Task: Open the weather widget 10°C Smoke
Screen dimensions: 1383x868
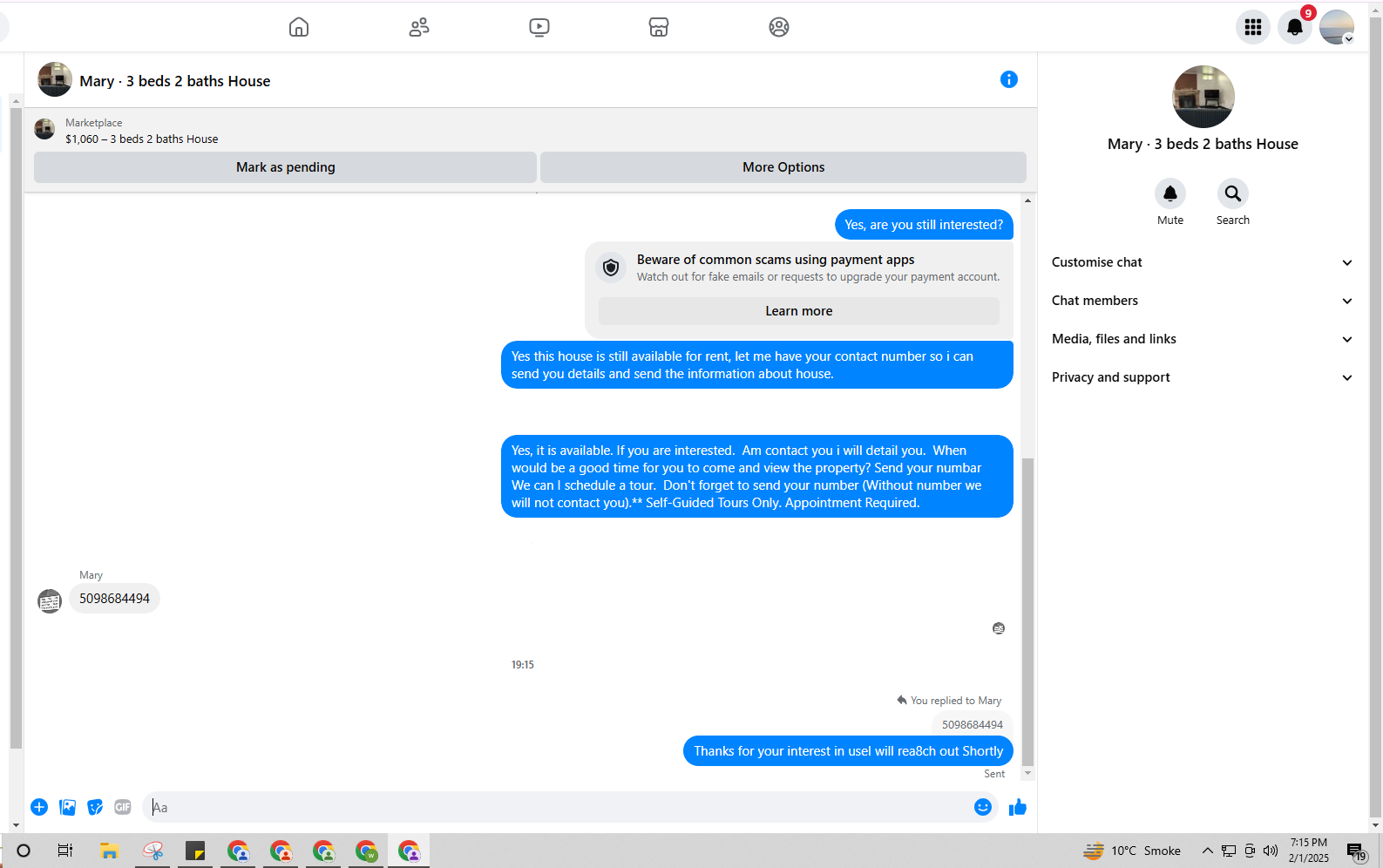Action: 1132,851
